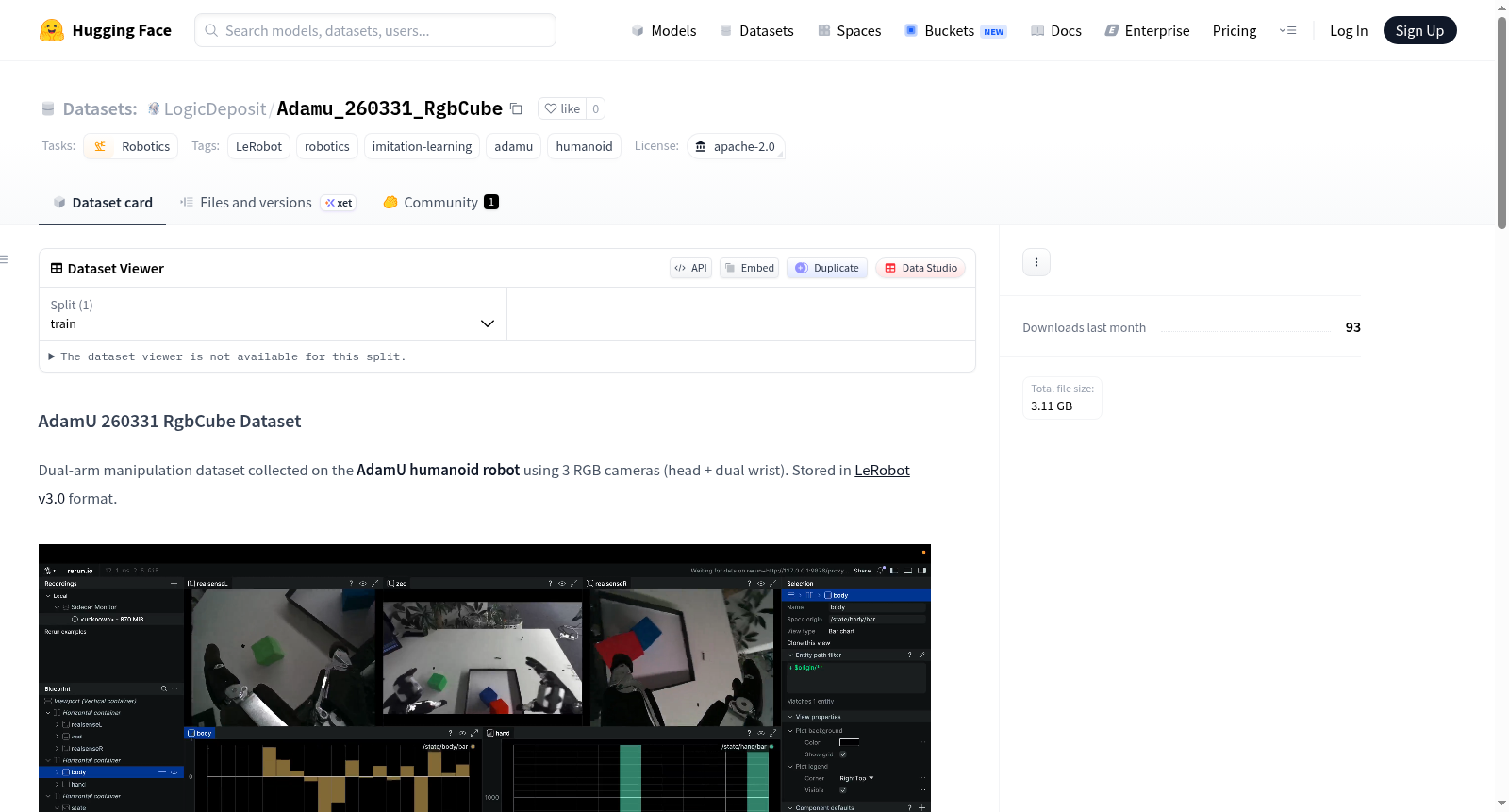
Task: Open Buckets in the navigation
Action: 955,31
